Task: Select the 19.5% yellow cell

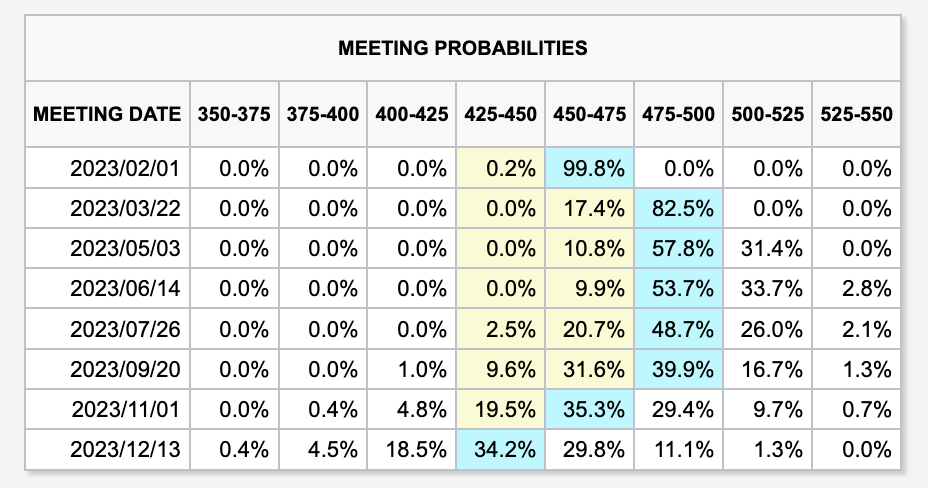Action: (500, 409)
